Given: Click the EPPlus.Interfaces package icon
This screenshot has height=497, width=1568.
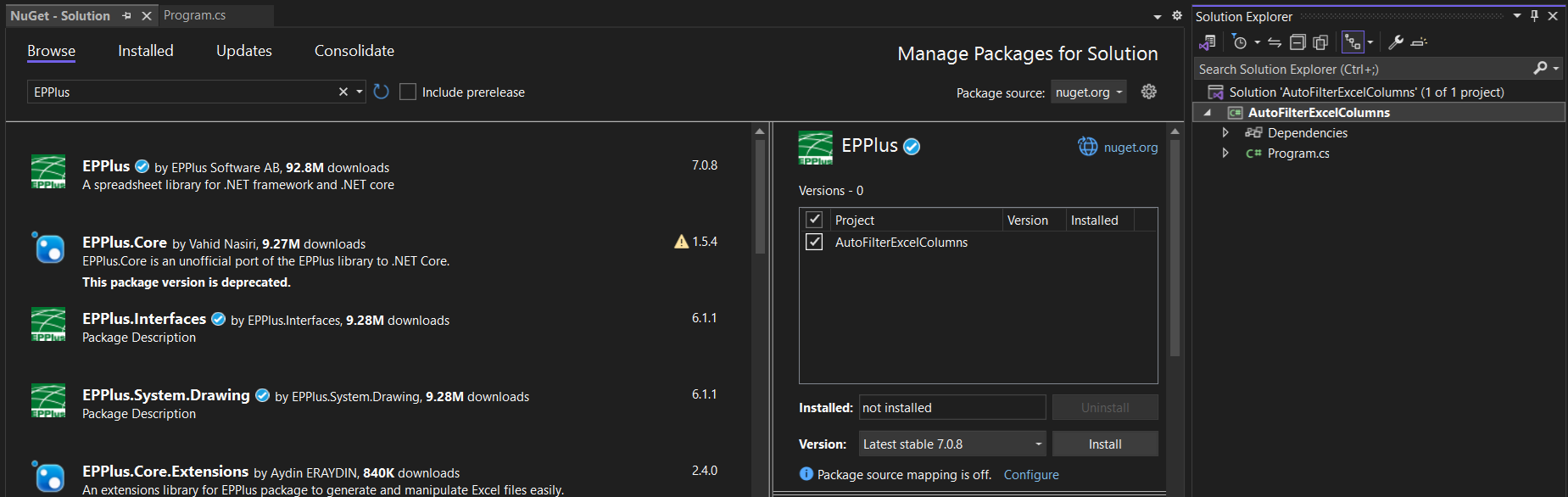Looking at the screenshot, I should click(x=48, y=324).
